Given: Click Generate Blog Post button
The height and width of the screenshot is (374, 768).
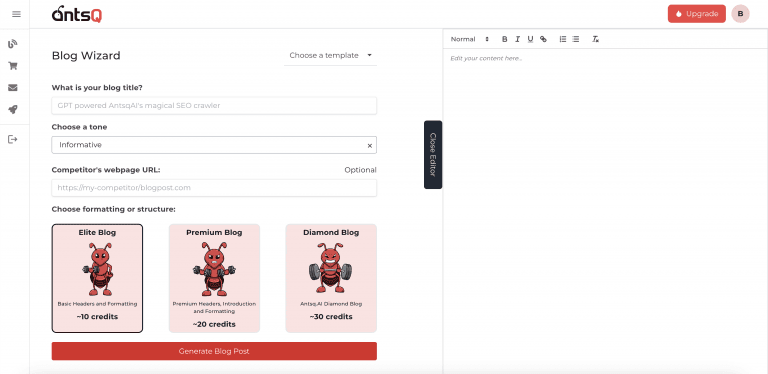Looking at the screenshot, I should 214,351.
